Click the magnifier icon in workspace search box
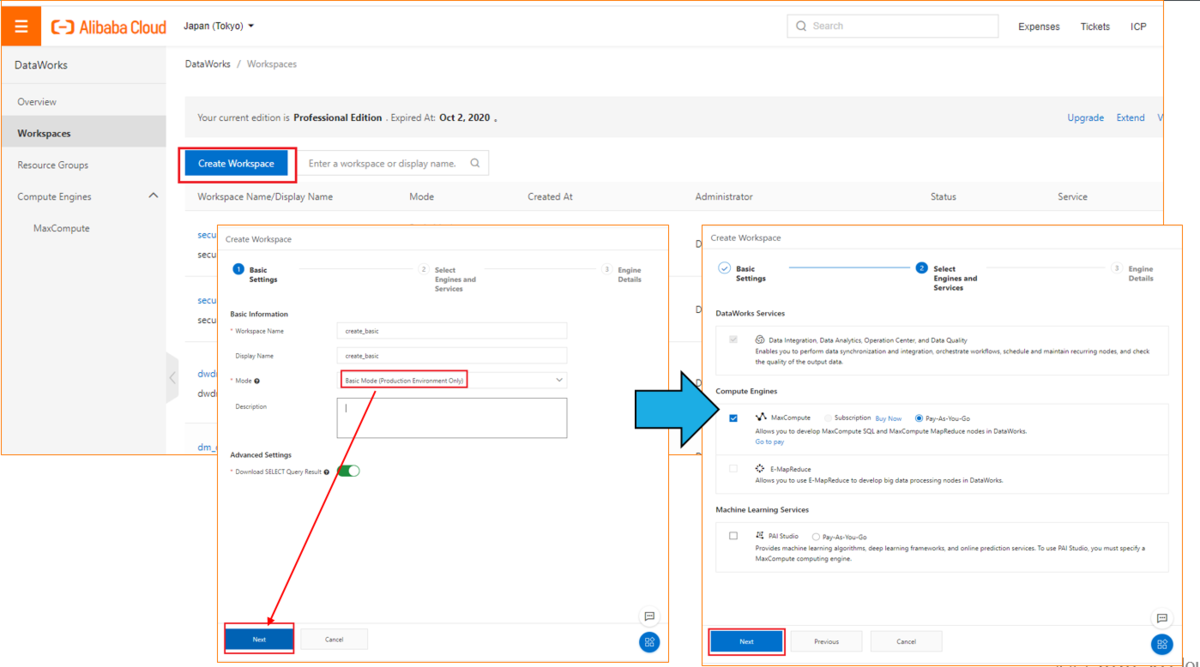 click(x=475, y=163)
